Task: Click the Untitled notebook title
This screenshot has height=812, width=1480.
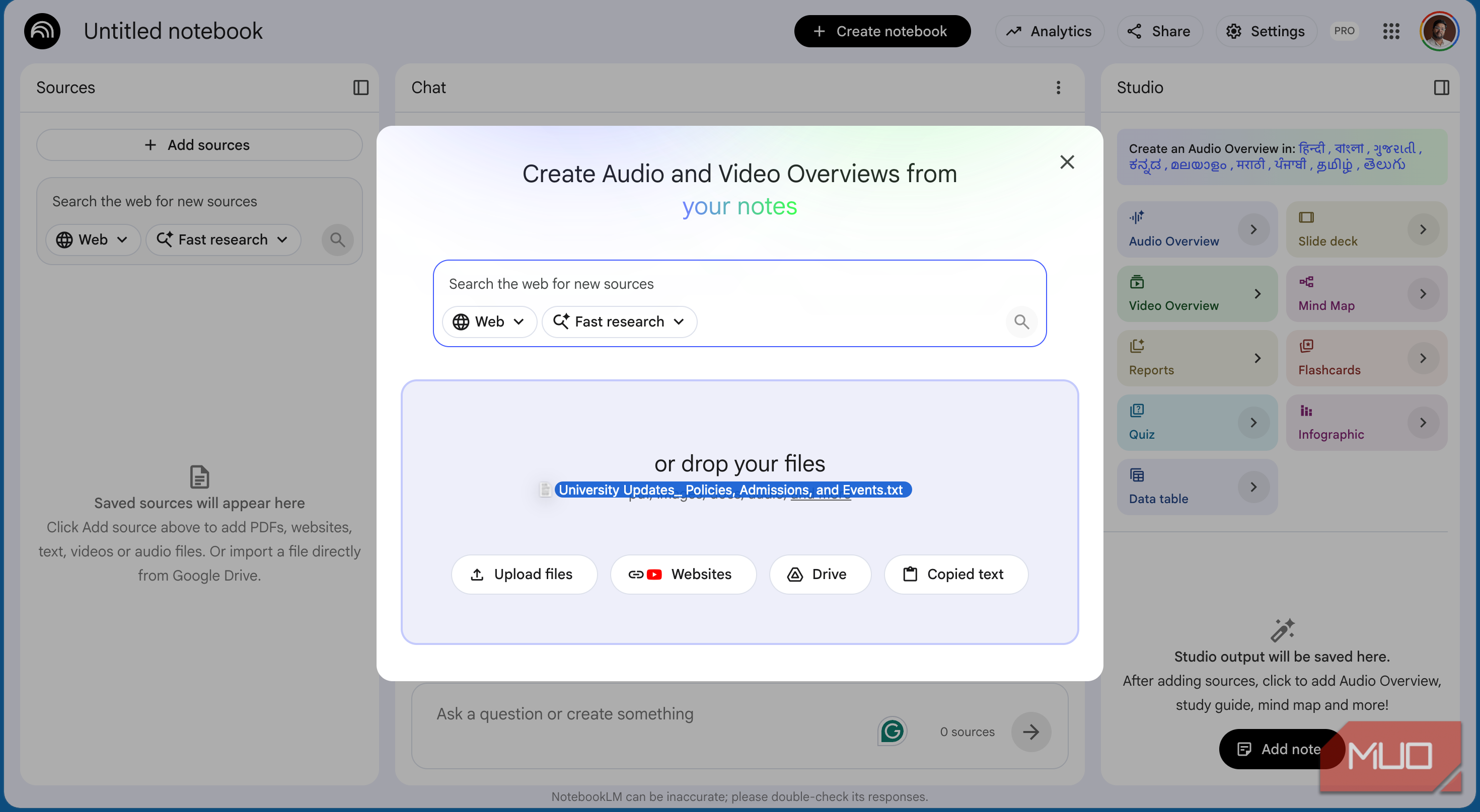Action: pos(173,31)
